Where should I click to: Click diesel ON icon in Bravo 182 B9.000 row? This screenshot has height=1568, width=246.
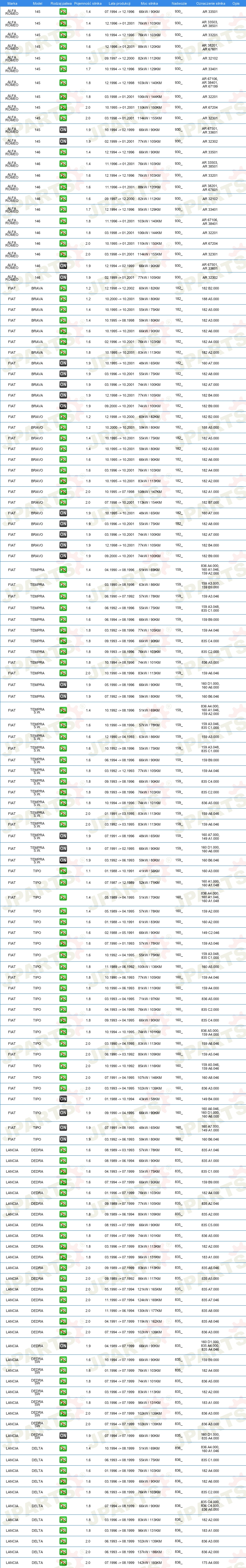(x=63, y=556)
